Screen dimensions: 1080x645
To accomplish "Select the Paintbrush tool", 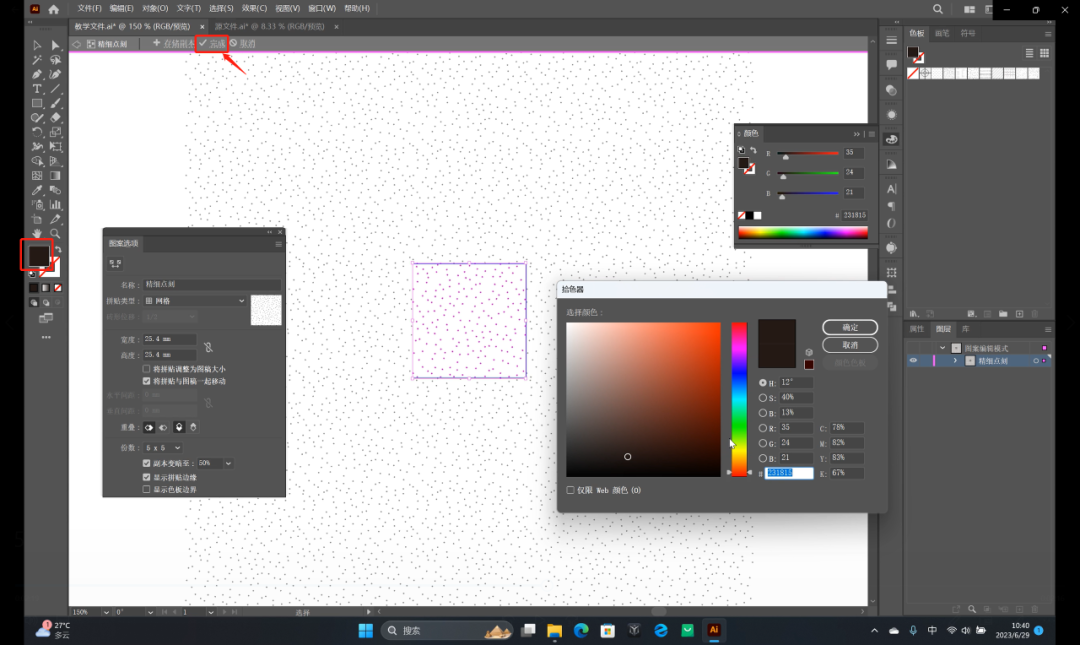I will [55, 103].
